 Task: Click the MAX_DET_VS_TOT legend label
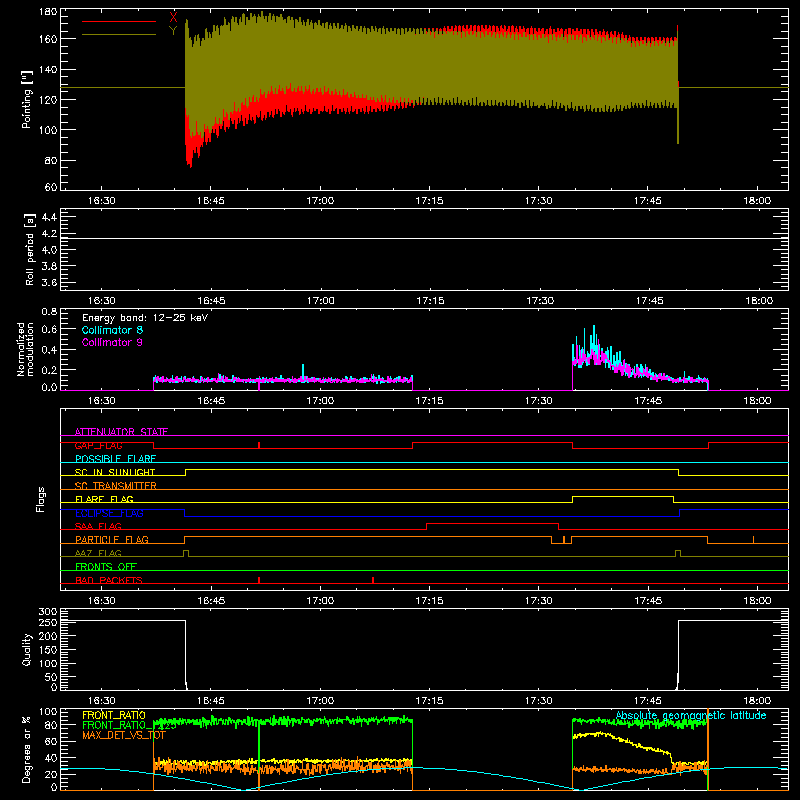point(124,735)
